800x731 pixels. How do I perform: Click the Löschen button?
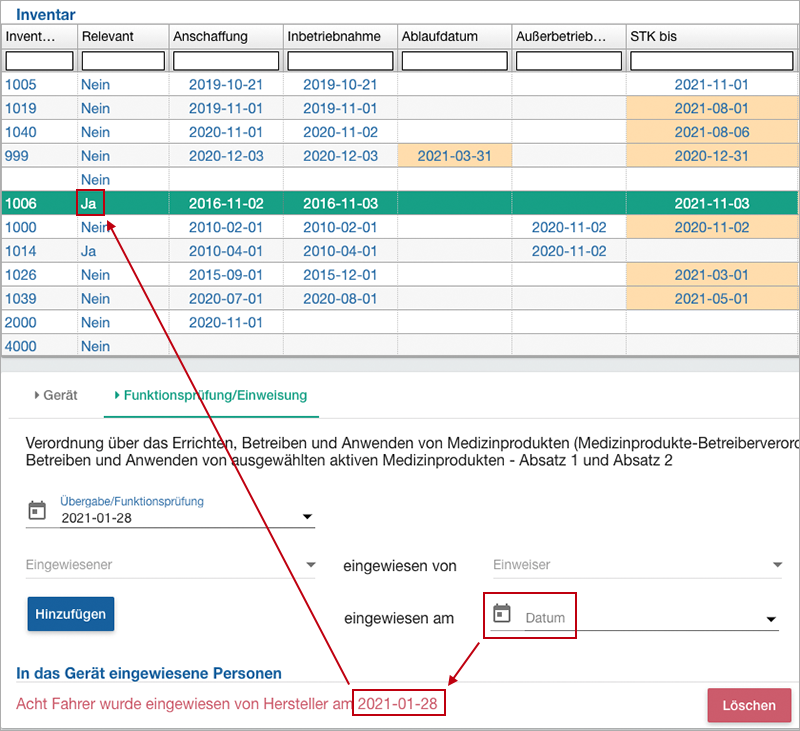[749, 705]
